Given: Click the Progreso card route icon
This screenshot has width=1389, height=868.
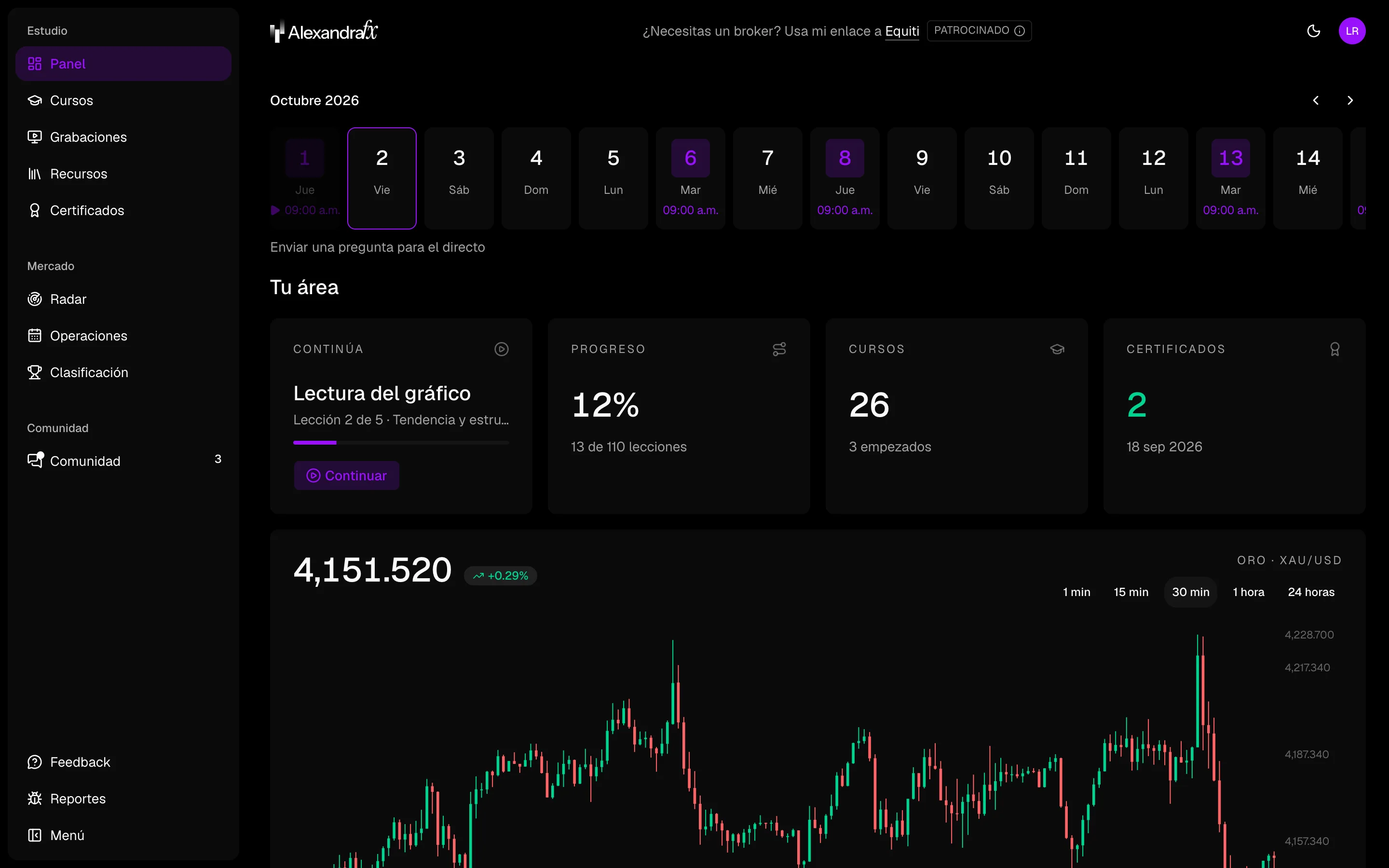Looking at the screenshot, I should tap(779, 349).
